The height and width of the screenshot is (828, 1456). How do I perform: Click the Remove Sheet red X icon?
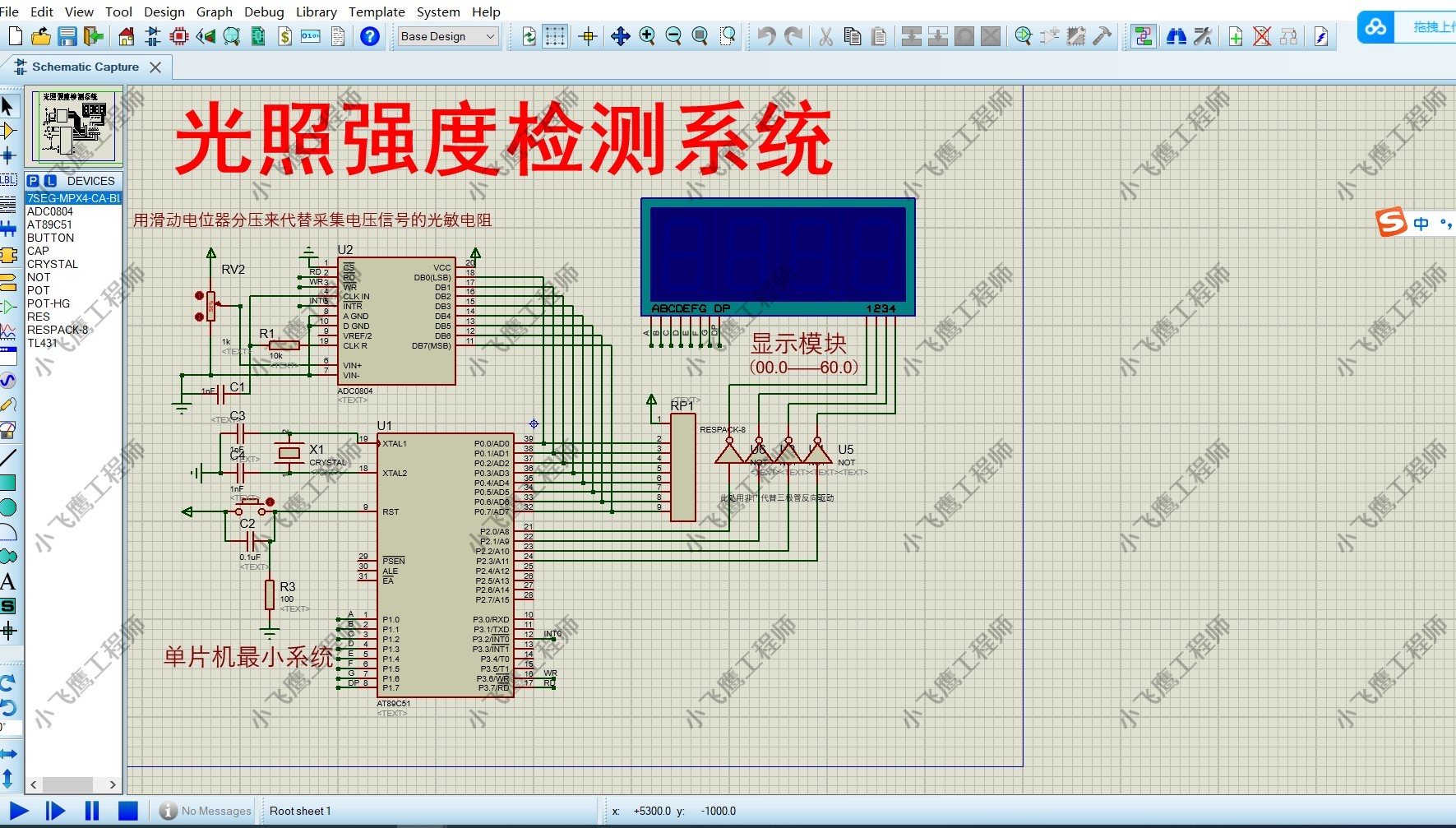1262,36
